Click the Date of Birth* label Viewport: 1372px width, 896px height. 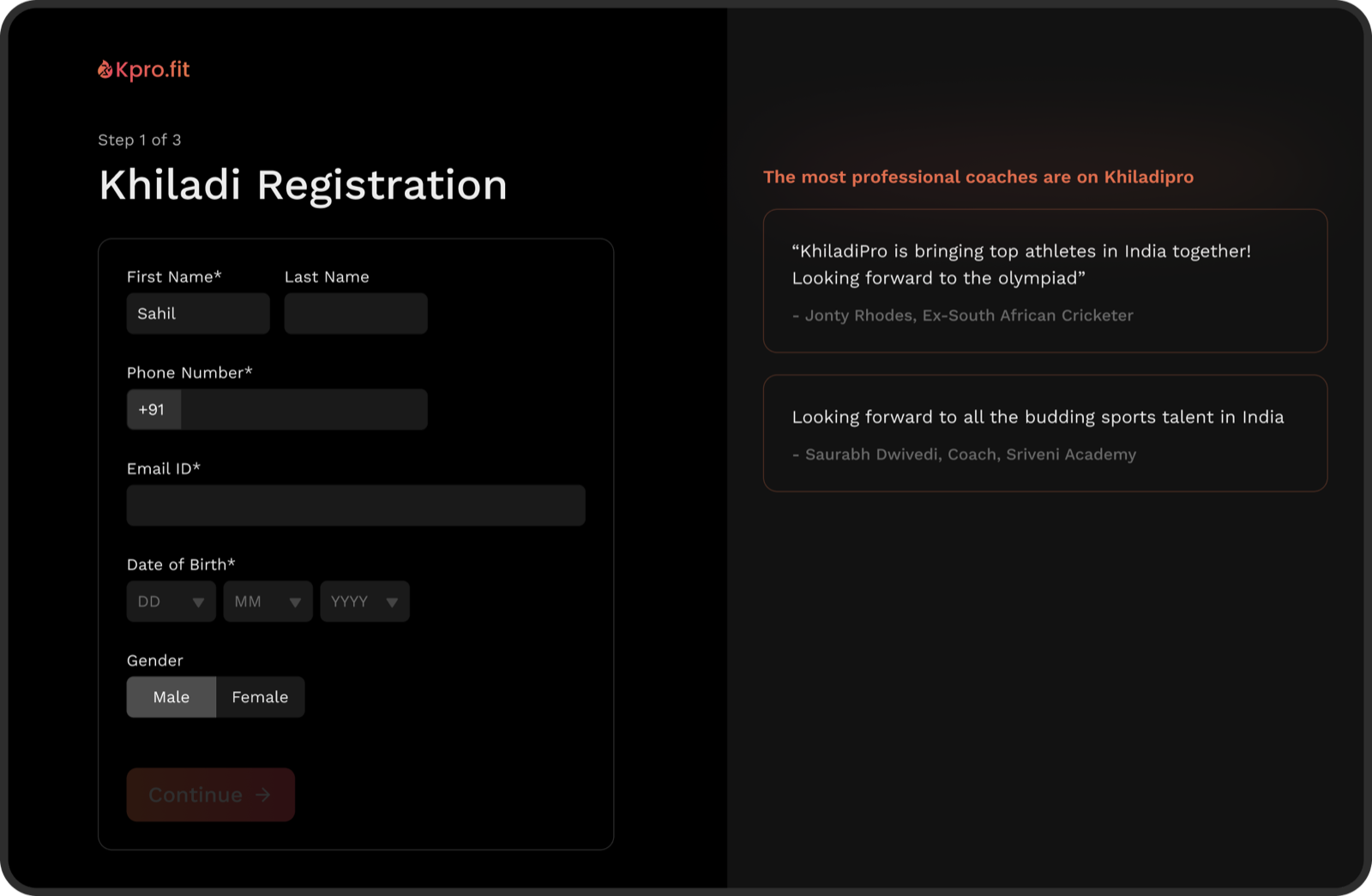pos(181,565)
